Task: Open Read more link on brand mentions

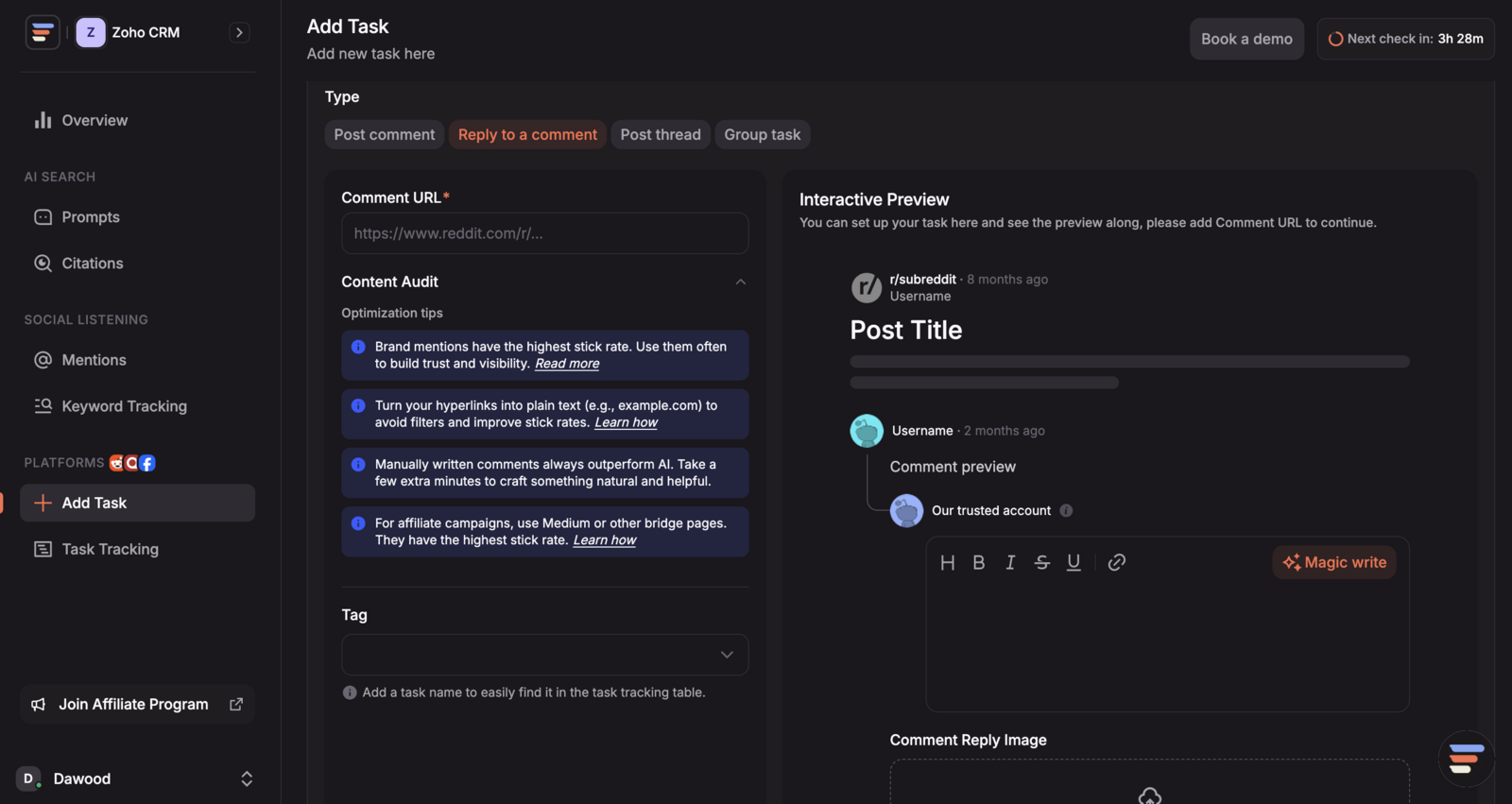Action: click(x=567, y=364)
